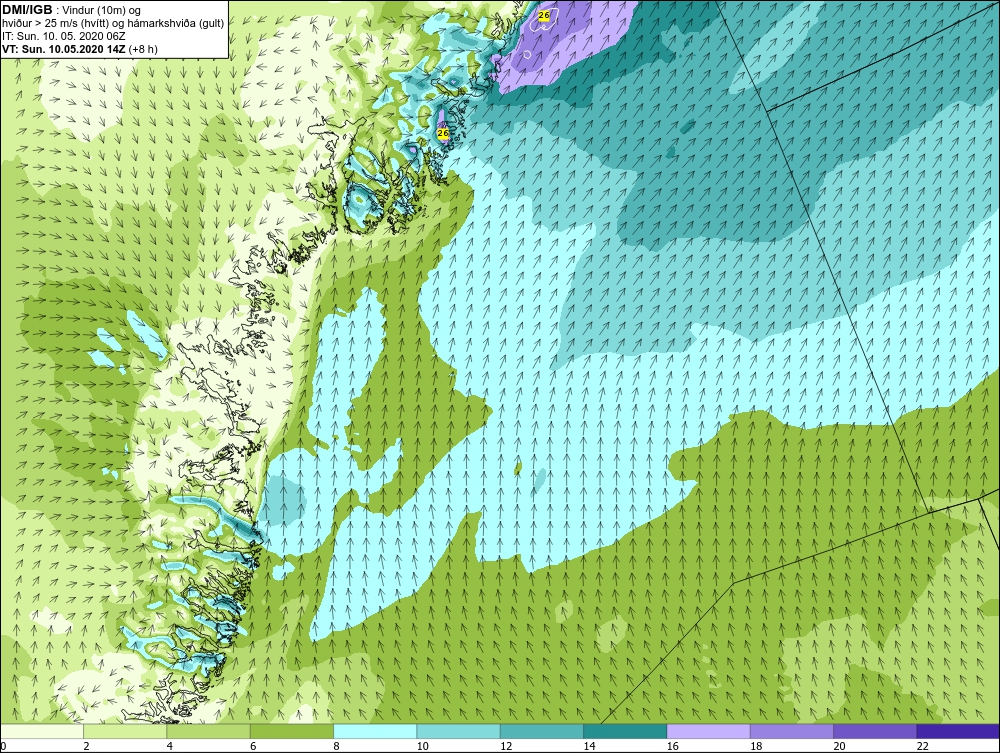Select the light yellow-green 2–4 m/s legend swatch
The height and width of the screenshot is (753, 1000).
[x=125, y=731]
